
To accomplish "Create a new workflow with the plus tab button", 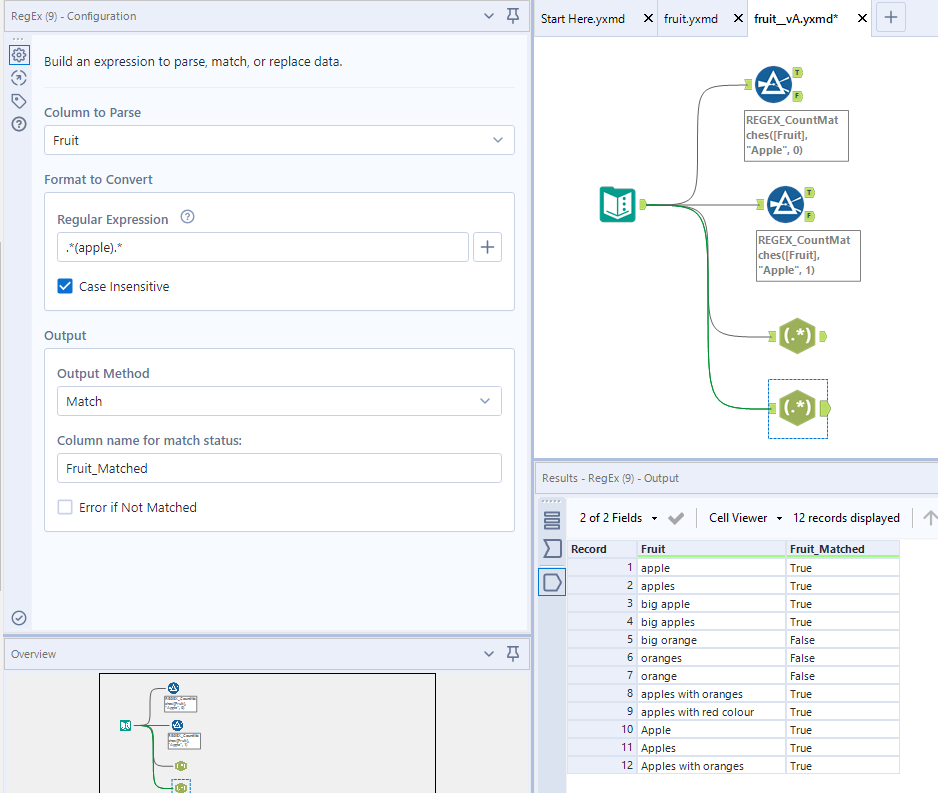I will coord(890,17).
